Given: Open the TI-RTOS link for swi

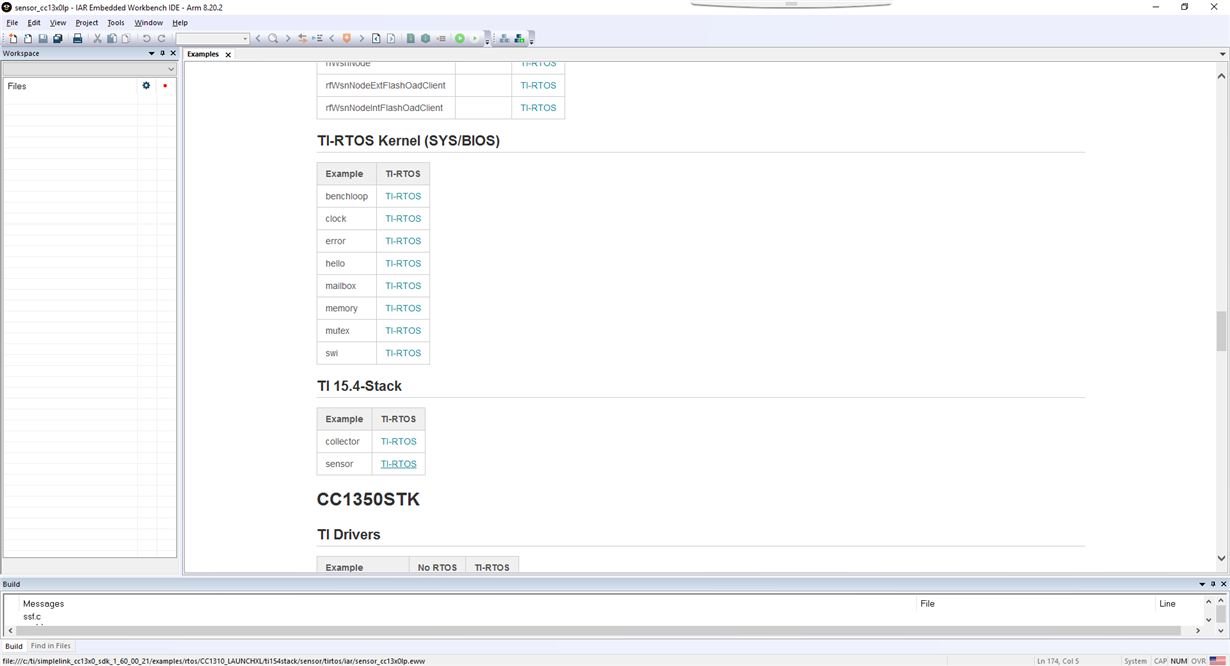Looking at the screenshot, I should tap(403, 353).
